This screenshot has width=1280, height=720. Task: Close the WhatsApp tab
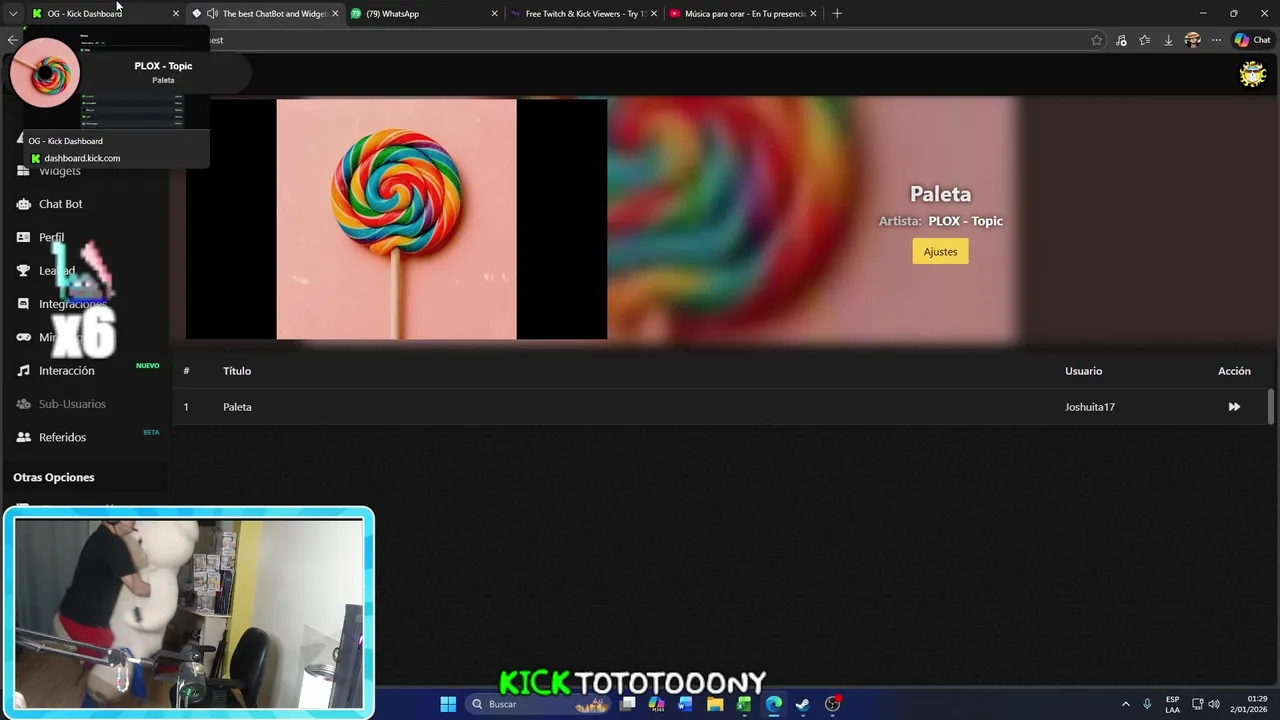coord(494,13)
